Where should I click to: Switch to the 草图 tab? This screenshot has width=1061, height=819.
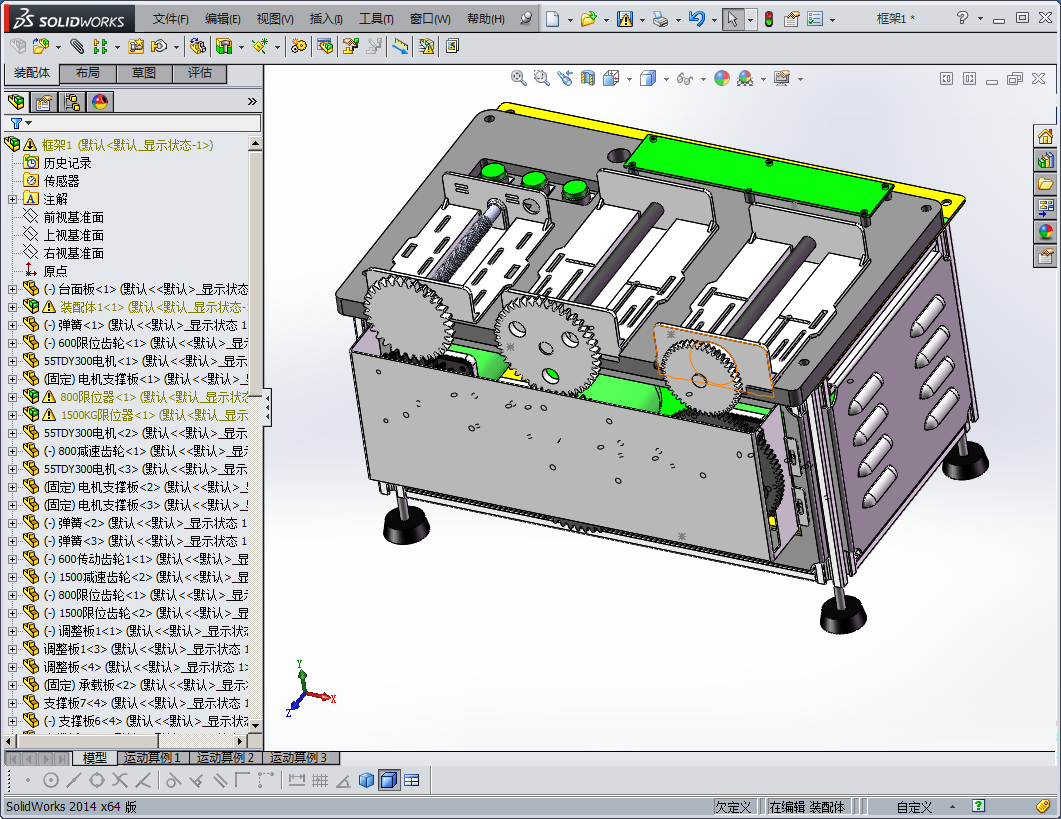click(x=144, y=73)
